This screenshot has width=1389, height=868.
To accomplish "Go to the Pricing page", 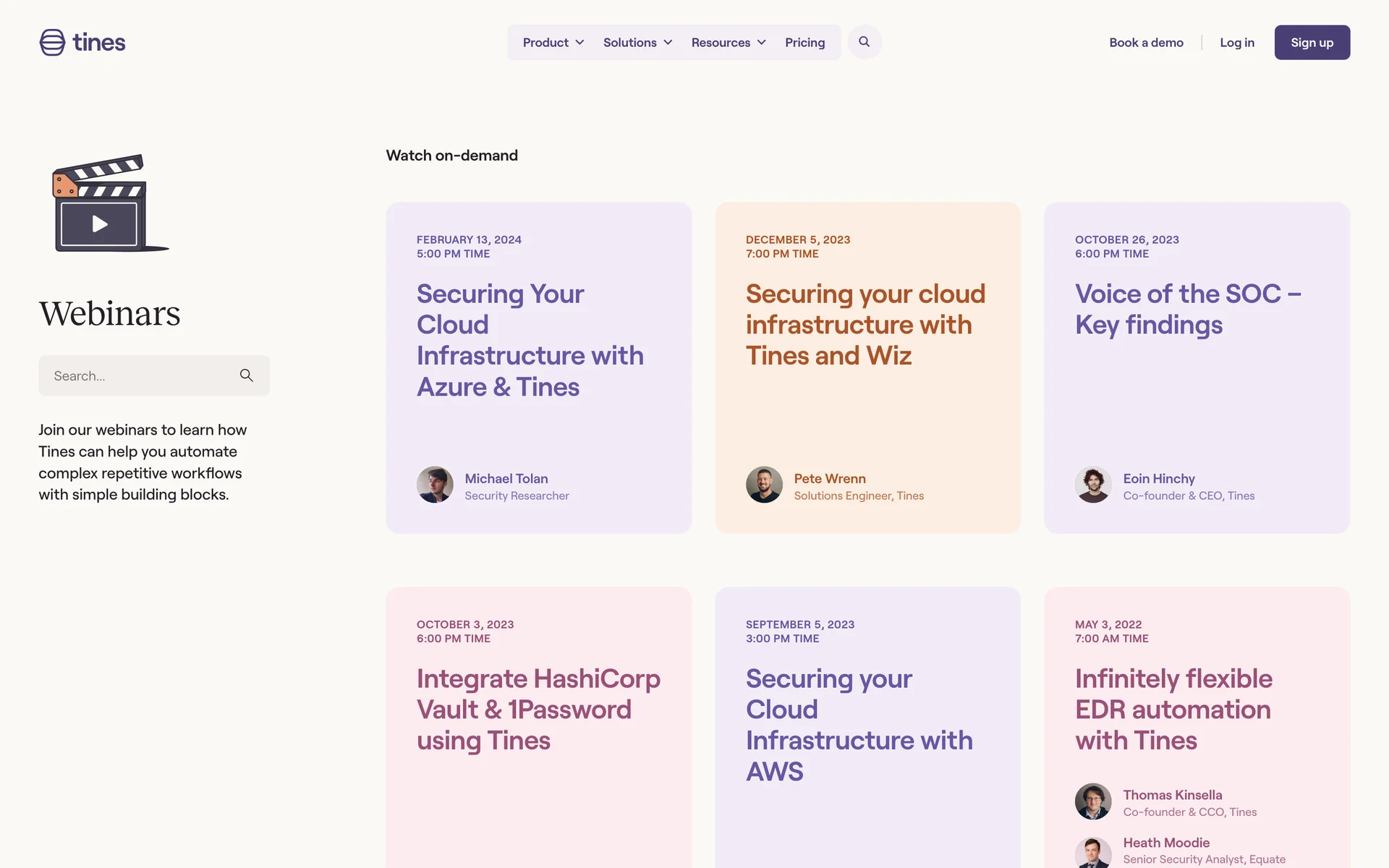I will (x=804, y=43).
